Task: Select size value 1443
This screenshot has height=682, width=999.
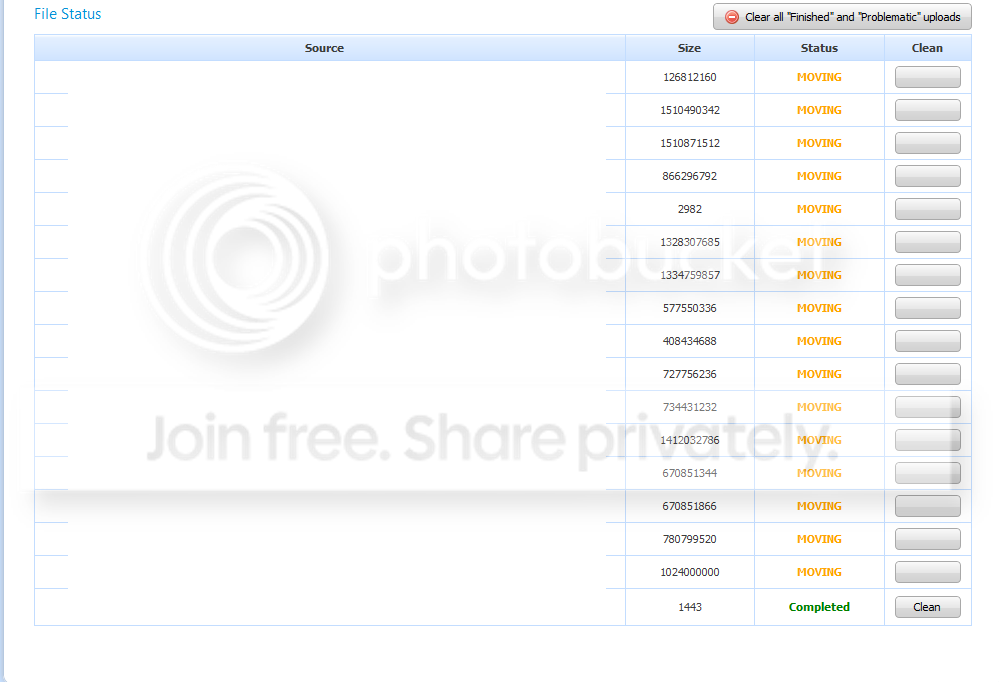Action: [x=689, y=607]
